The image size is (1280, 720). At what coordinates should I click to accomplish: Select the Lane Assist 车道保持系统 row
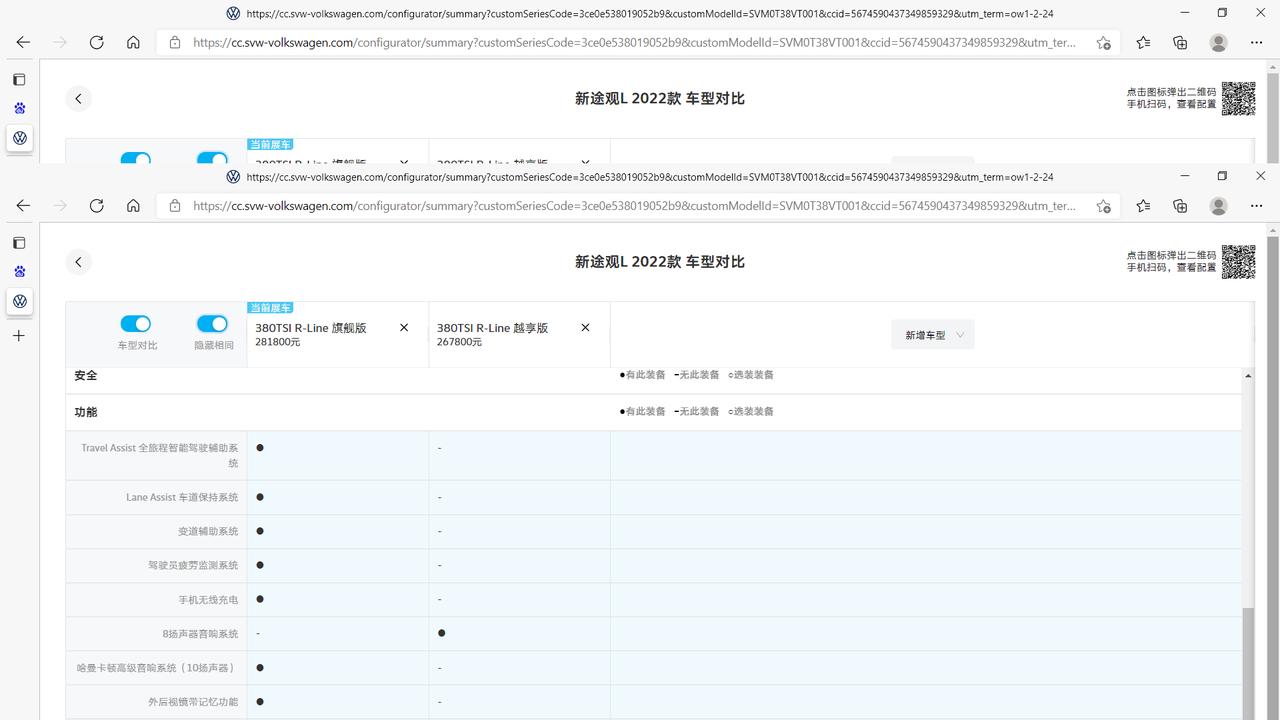coord(654,497)
